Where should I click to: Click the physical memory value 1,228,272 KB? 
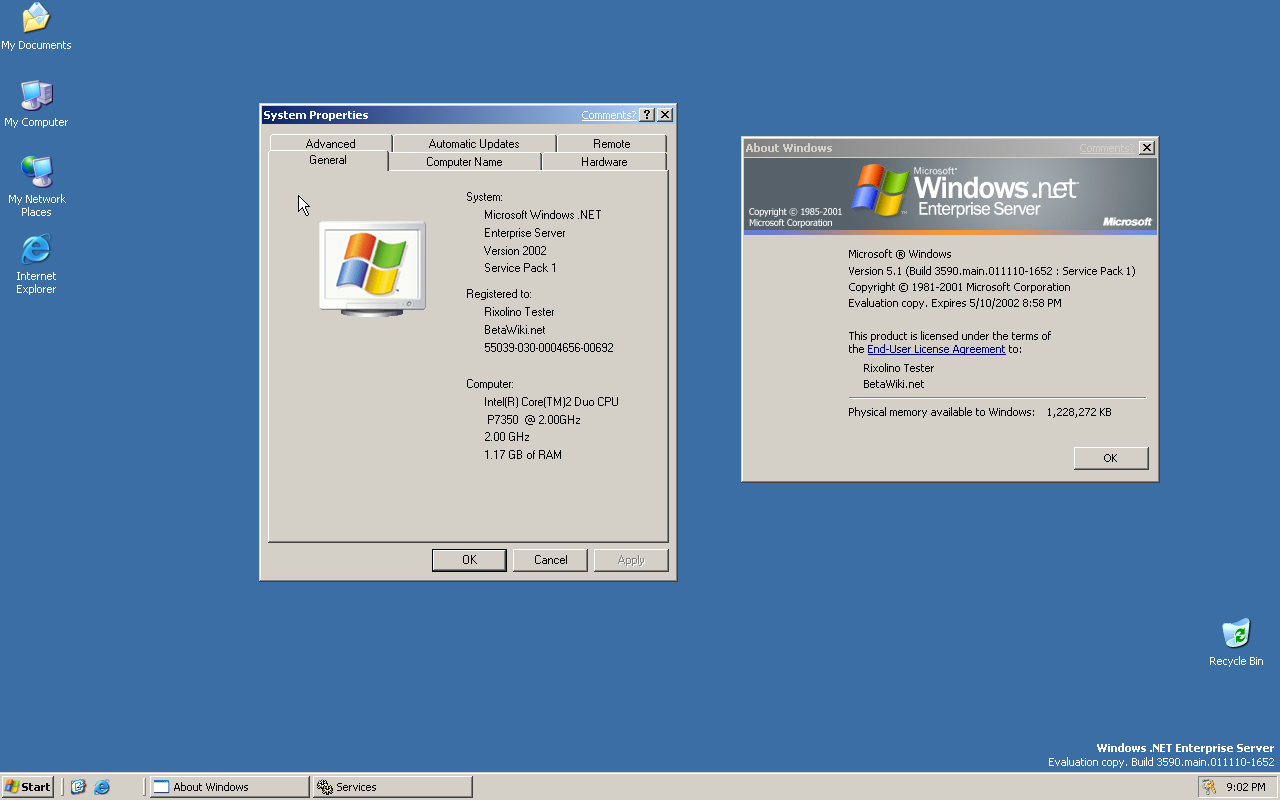pos(1079,412)
